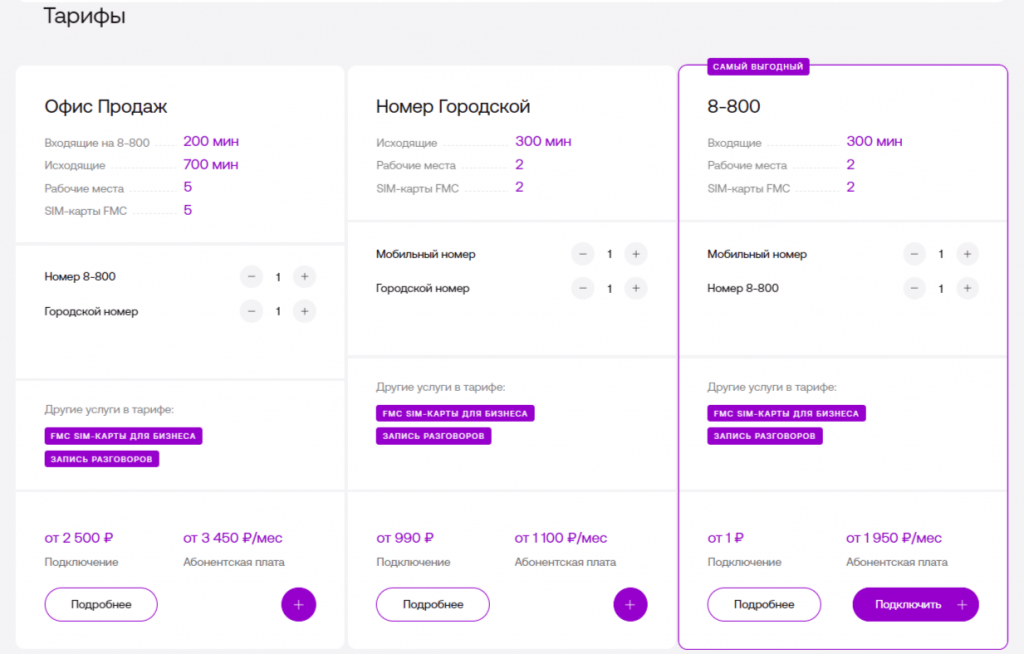Decrease Номер 8-800 count in Офис Продаж
The image size is (1024, 654).
251,277
